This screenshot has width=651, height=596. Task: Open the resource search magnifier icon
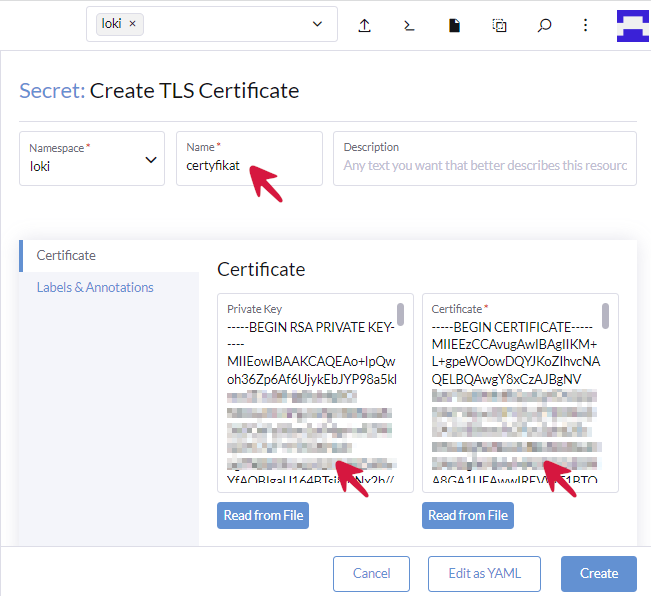pos(544,25)
